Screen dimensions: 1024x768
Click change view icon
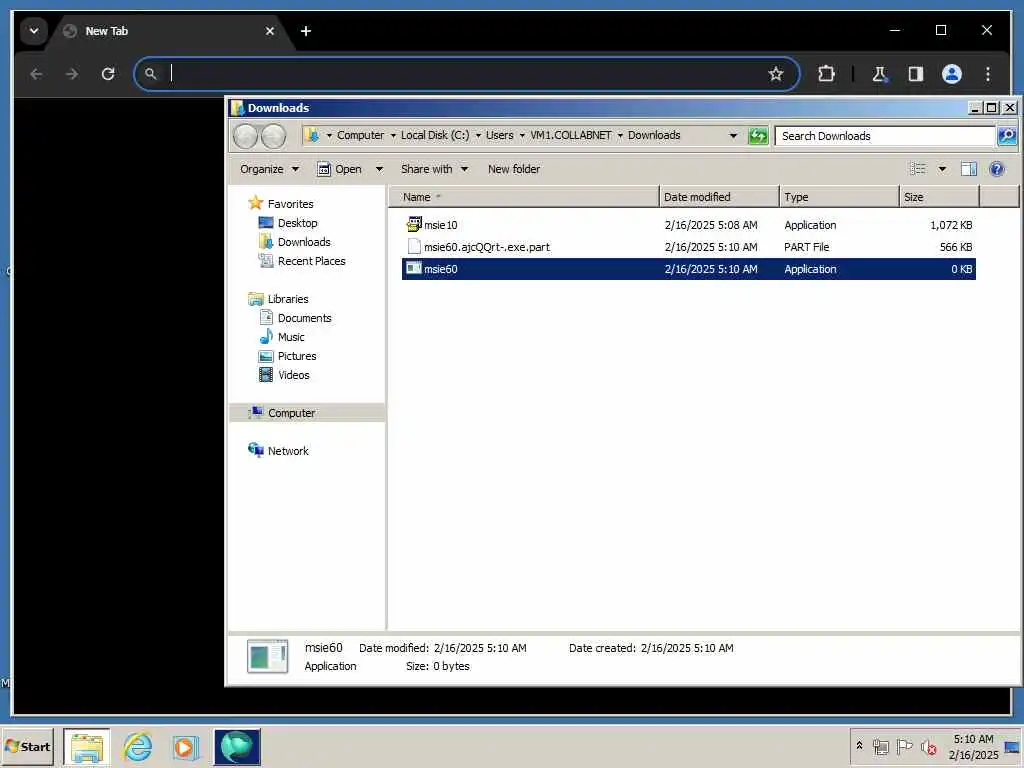(x=918, y=169)
